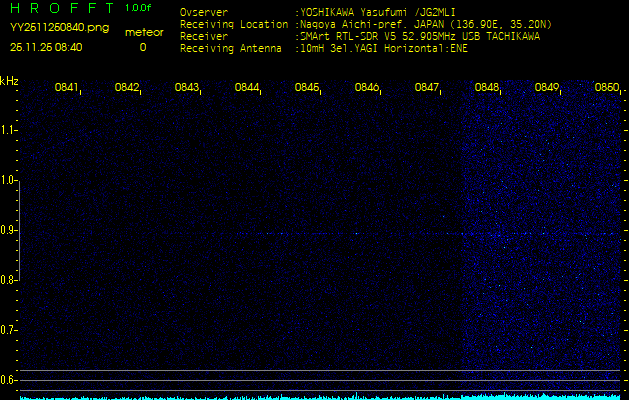The width and height of the screenshot is (629, 400).
Task: Click time marker 0847
Action: pyautogui.click(x=426, y=87)
